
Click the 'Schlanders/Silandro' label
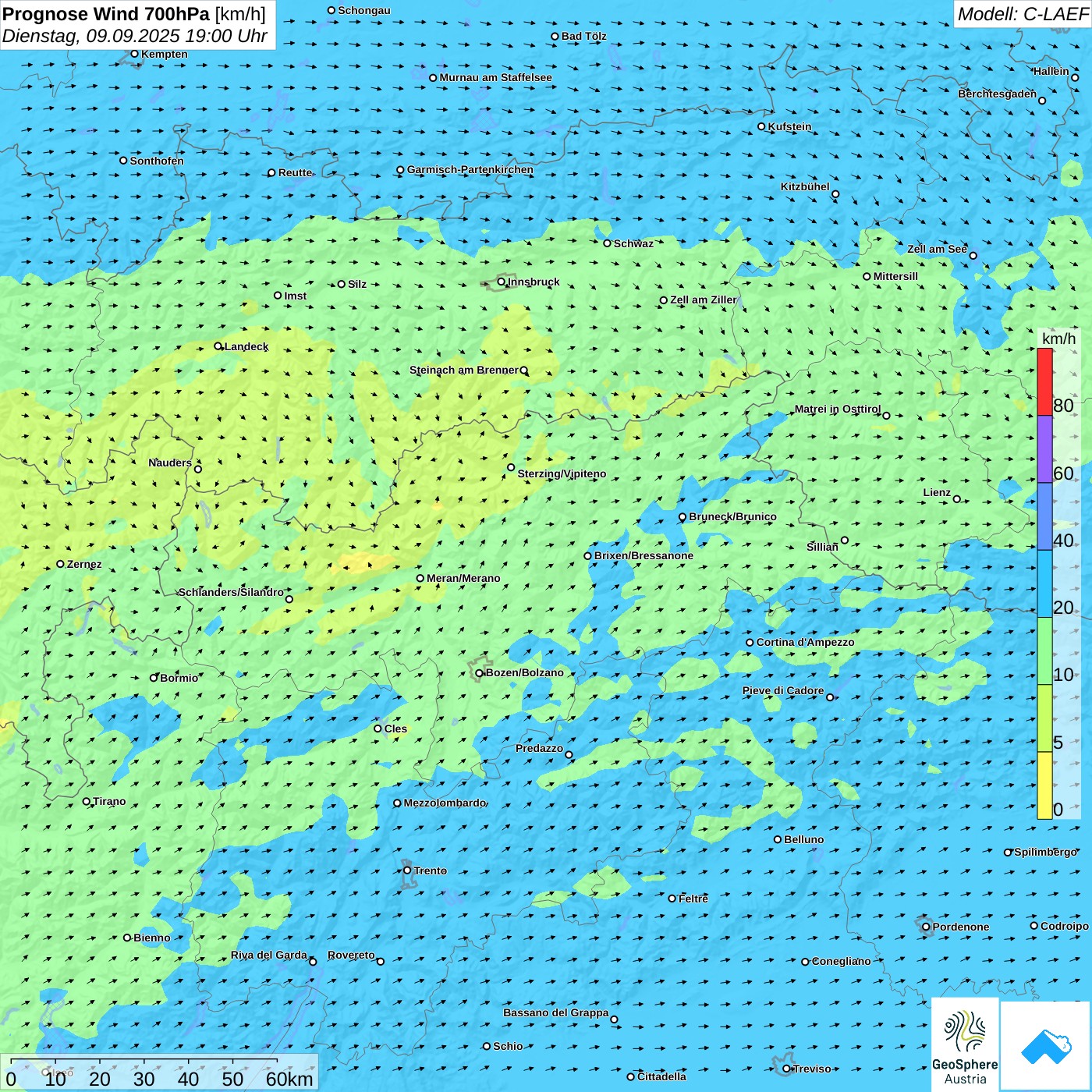(231, 592)
